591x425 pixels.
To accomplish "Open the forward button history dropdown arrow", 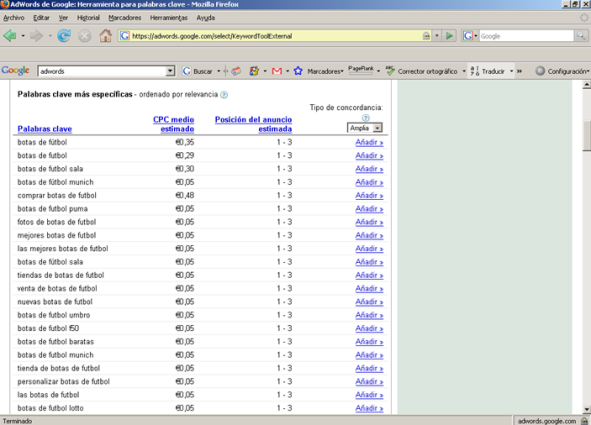I will click(50, 36).
